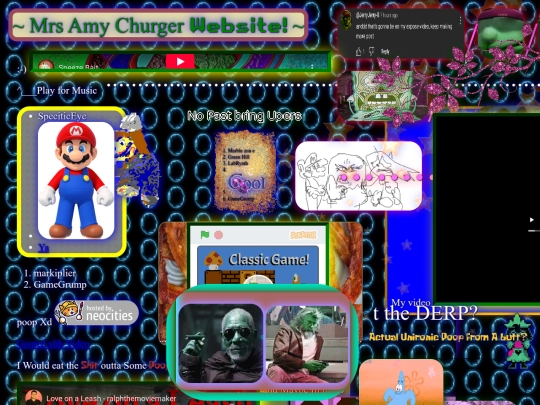This screenshot has width=540, height=405.
Task: Click the "Play for Music" label
Action: click(67, 91)
